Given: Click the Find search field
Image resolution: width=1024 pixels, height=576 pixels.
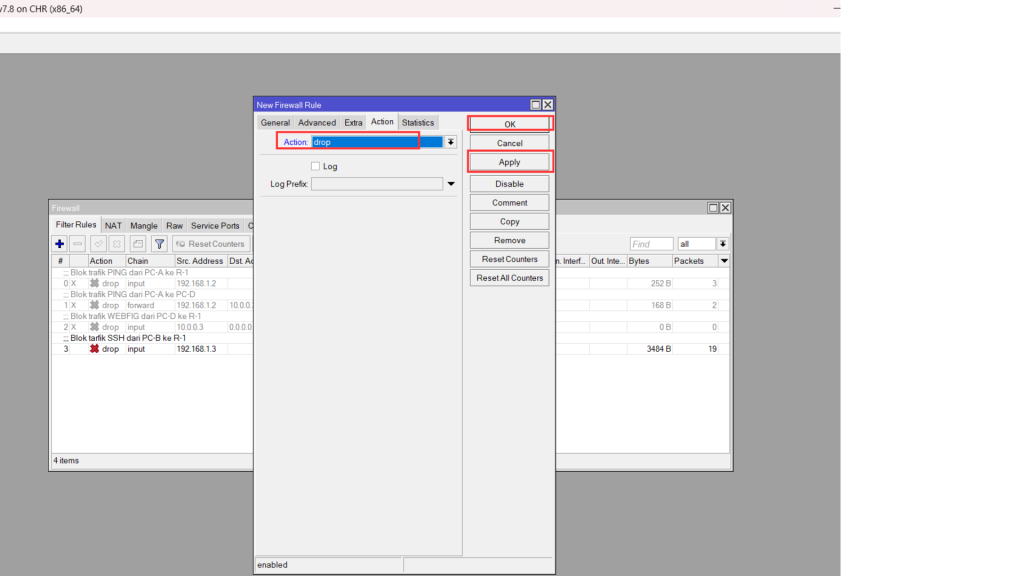Looking at the screenshot, I should (651, 244).
